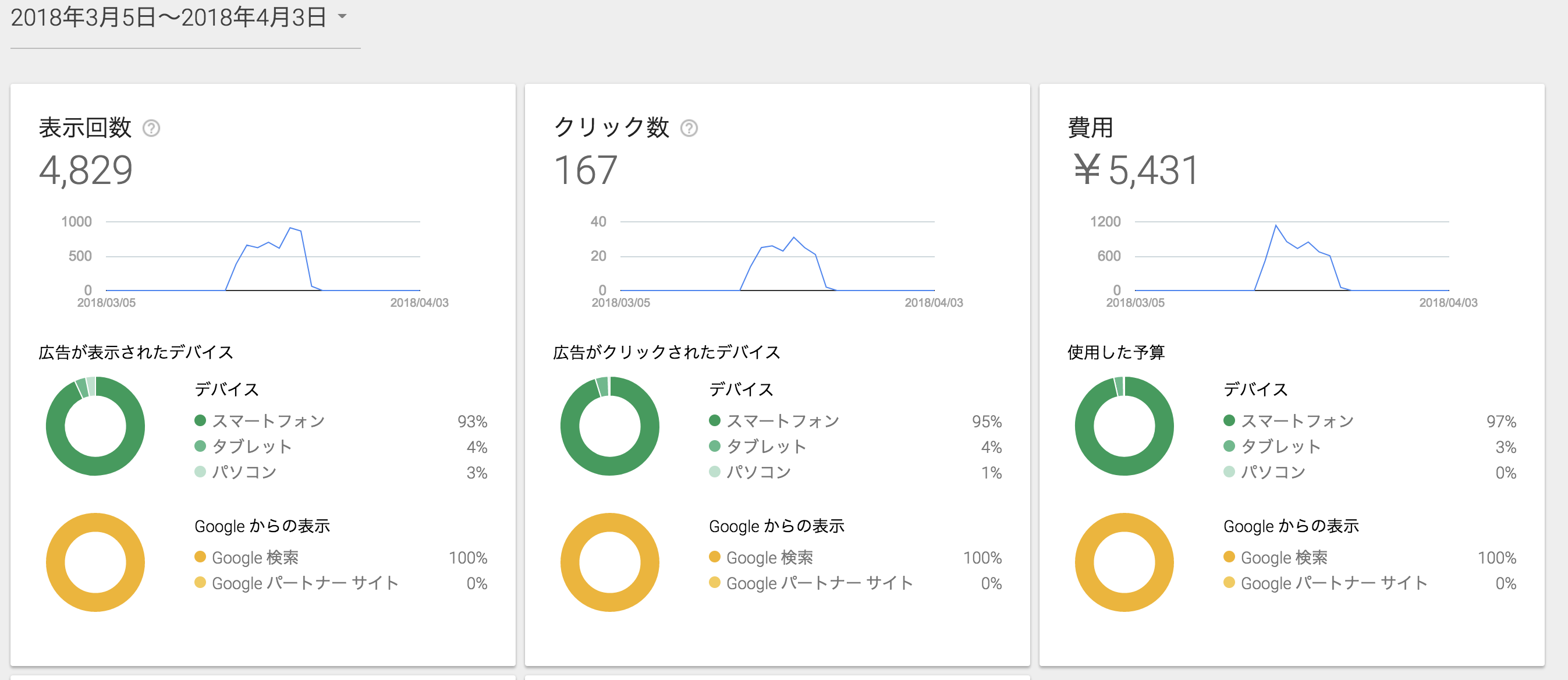Click the yellow Google donut chart under クリック数

pyautogui.click(x=609, y=562)
